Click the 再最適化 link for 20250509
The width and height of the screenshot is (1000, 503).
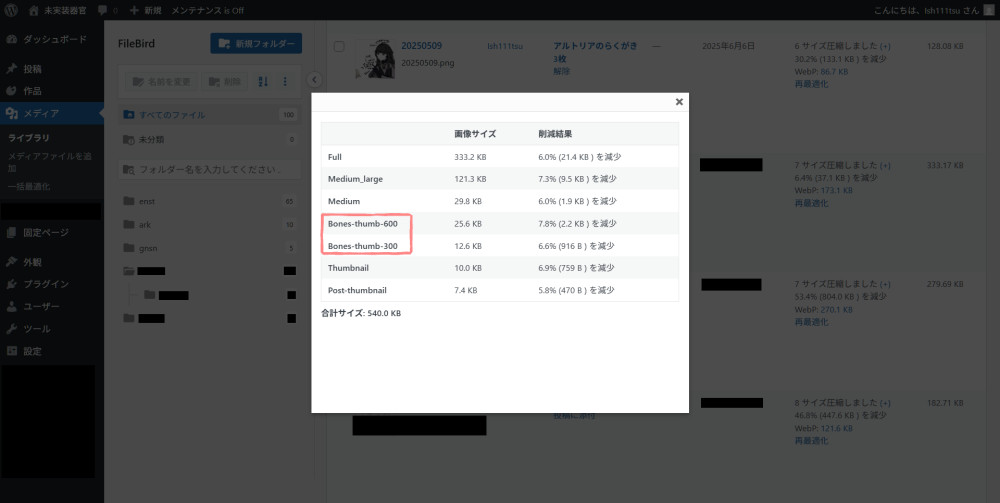pos(811,84)
